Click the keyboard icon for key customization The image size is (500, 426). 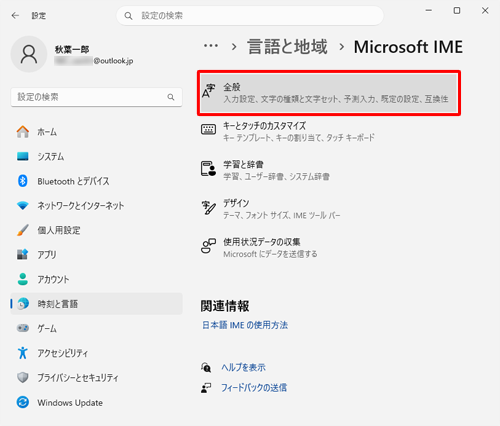(209, 129)
